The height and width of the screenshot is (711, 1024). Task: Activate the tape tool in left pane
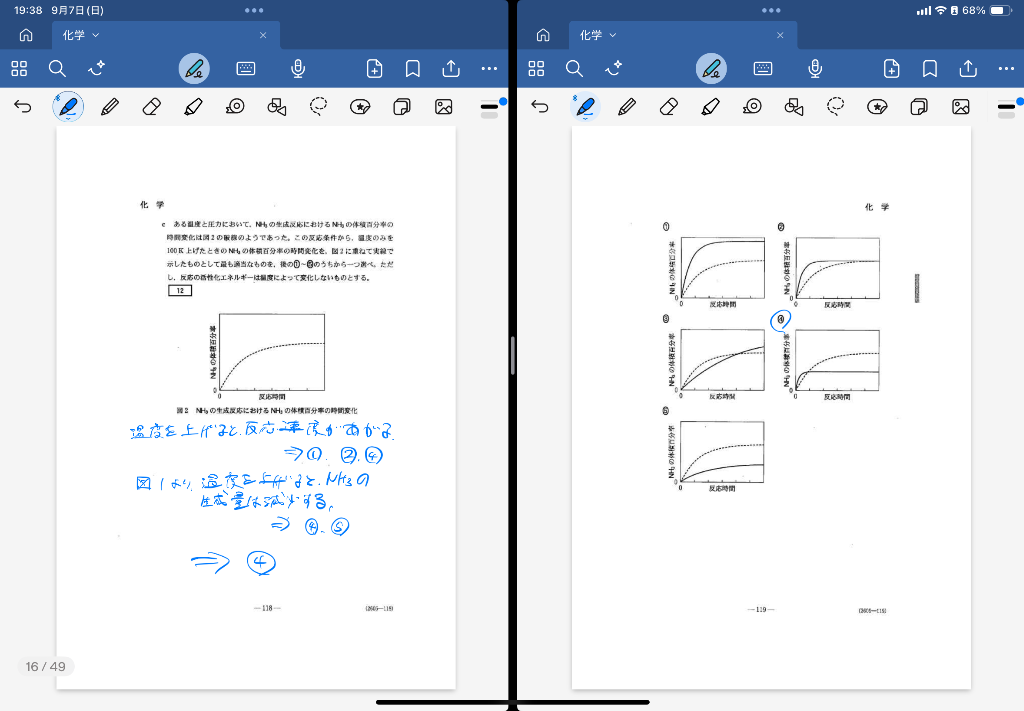pos(235,107)
